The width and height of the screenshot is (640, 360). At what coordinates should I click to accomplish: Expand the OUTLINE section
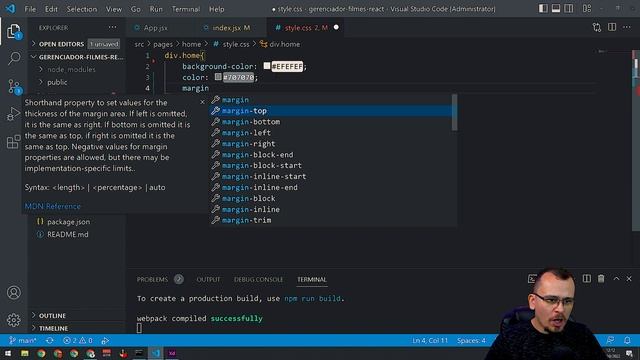tap(52, 316)
